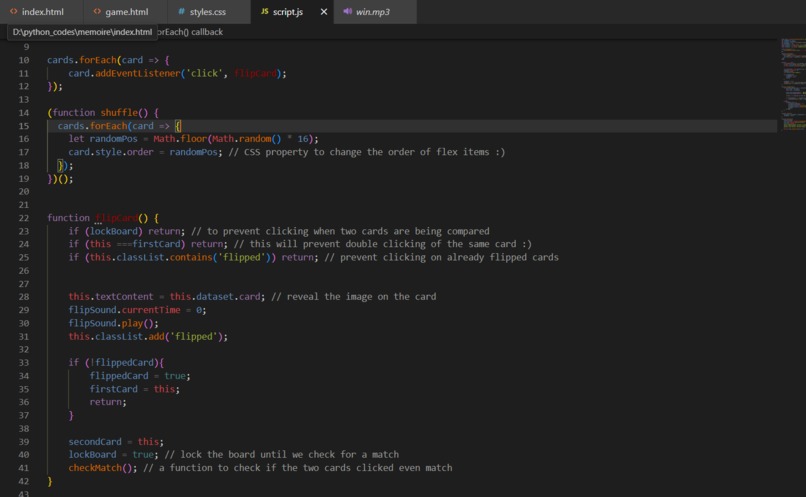Image resolution: width=806 pixels, height=497 pixels.
Task: Click 'shuffle' function name on line 14
Action: point(119,113)
